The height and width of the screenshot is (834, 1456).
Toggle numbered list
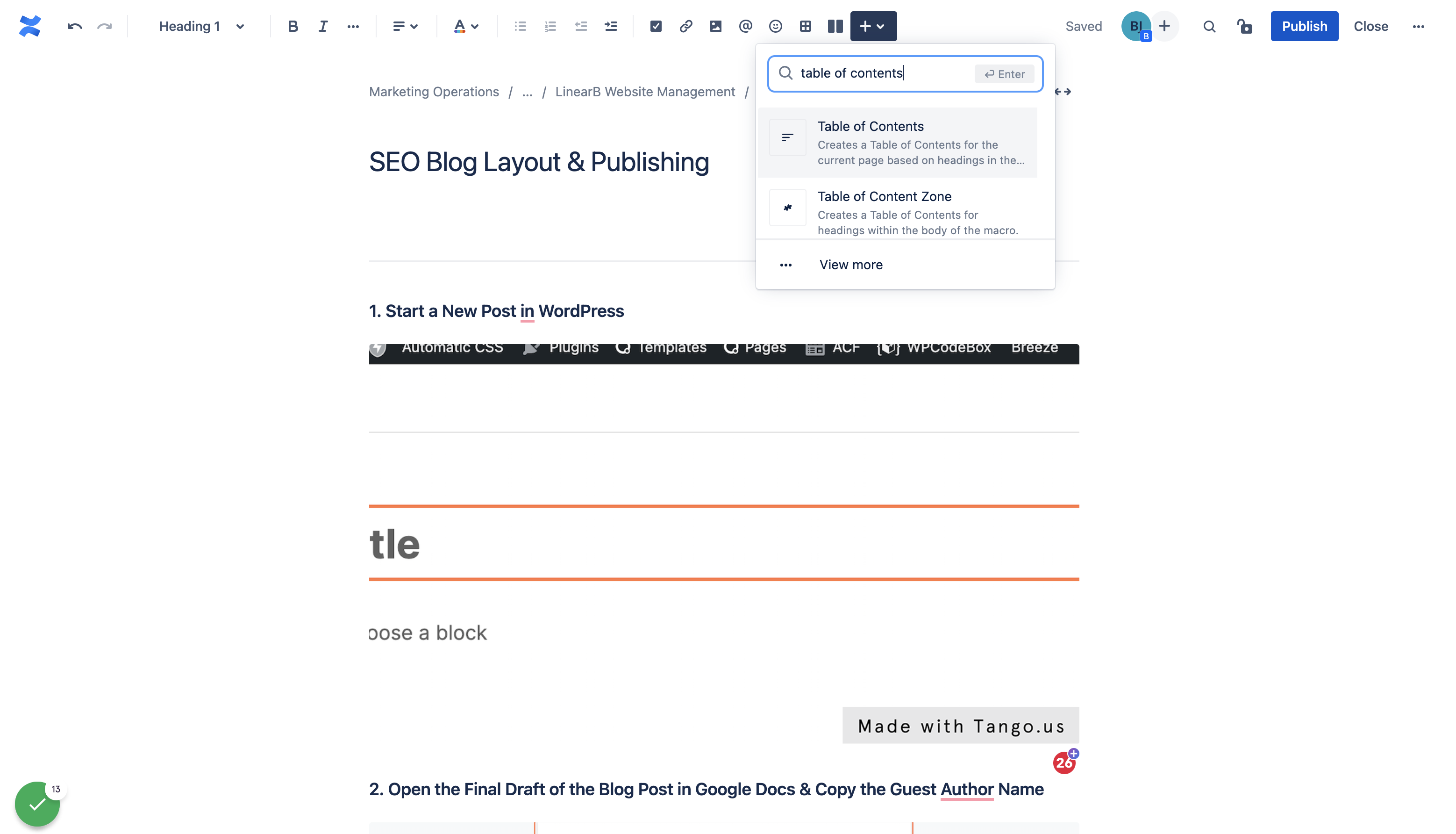click(550, 26)
